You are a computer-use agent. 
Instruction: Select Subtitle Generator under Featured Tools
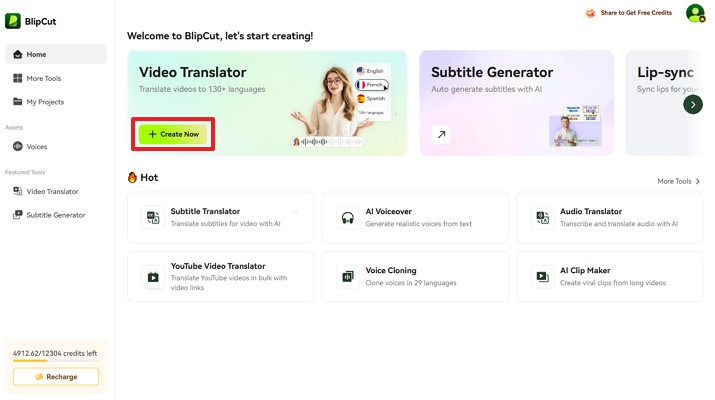coord(56,215)
